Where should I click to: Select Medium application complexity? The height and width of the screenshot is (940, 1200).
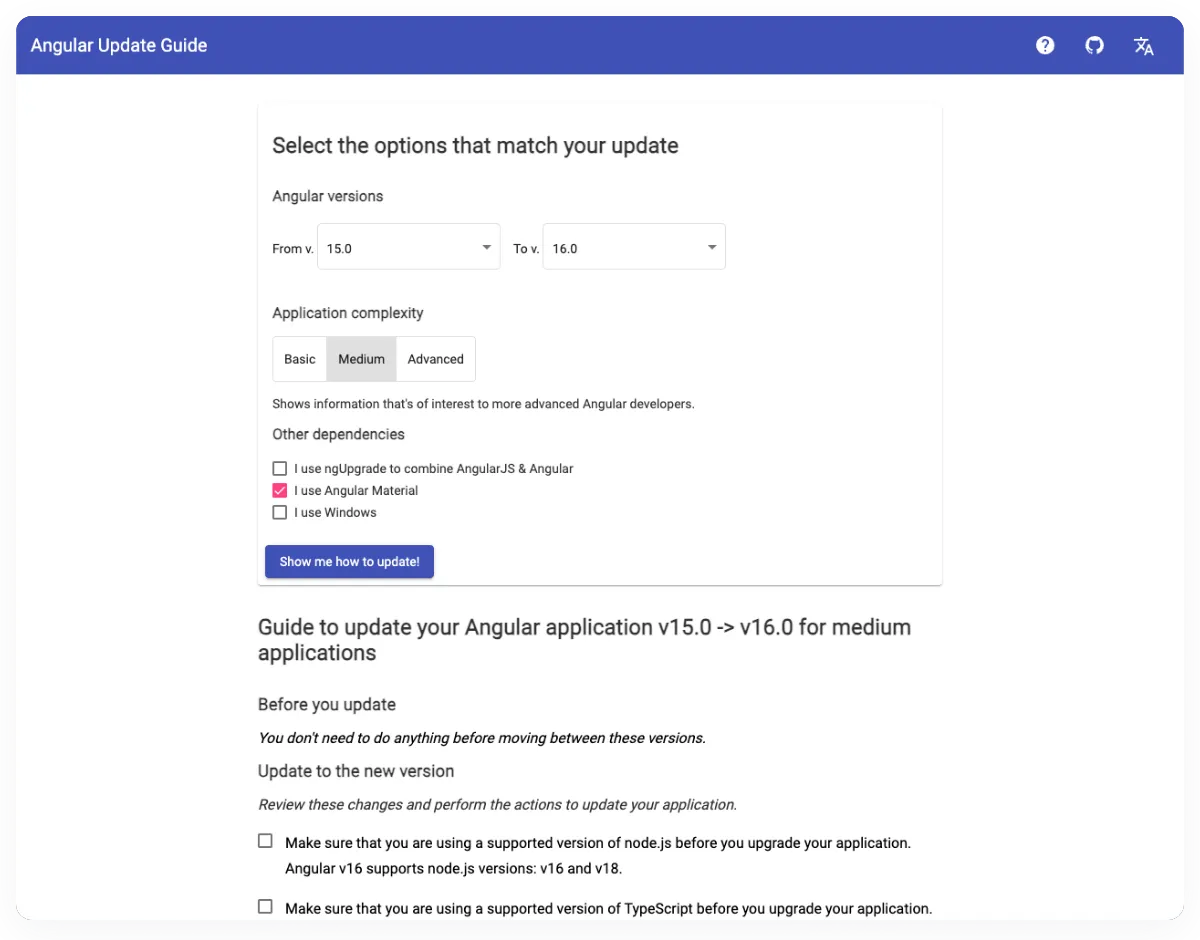click(361, 359)
